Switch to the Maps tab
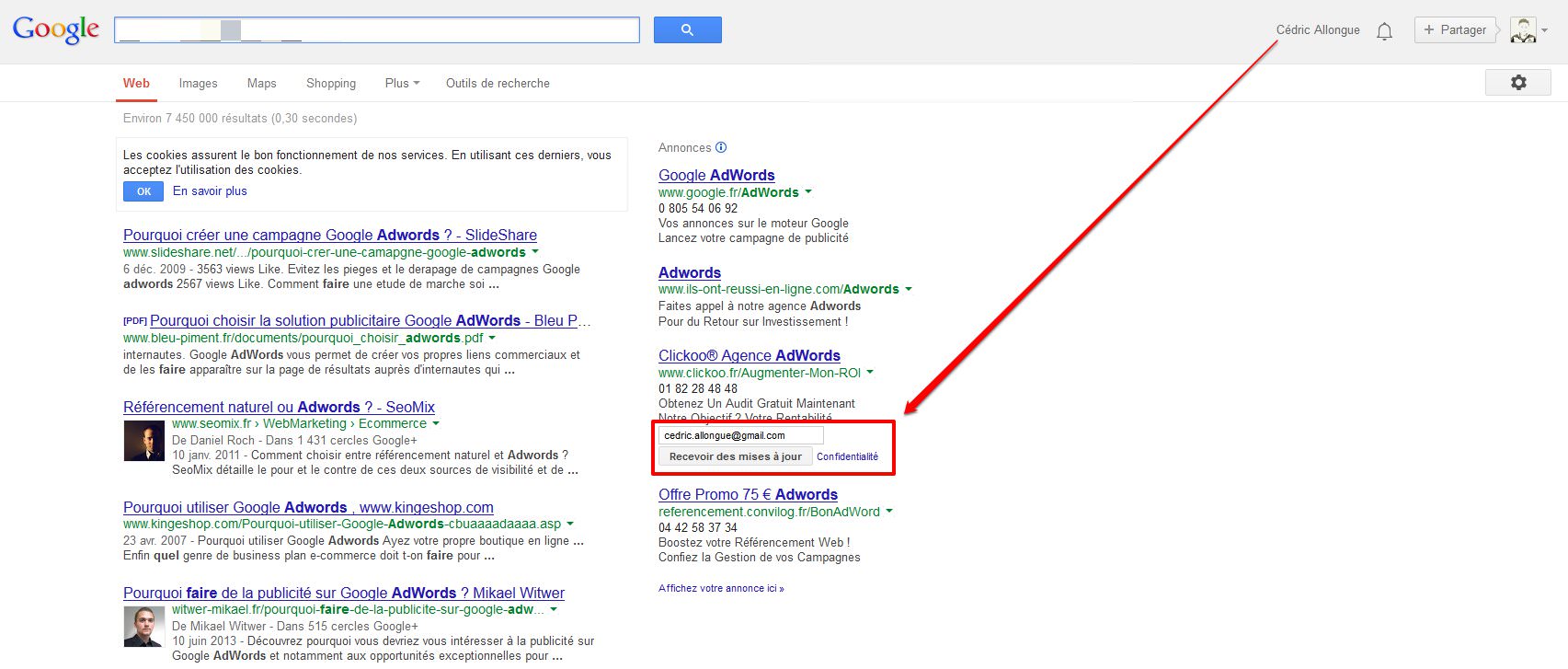Screen dimensions: 1568x669 [x=262, y=83]
